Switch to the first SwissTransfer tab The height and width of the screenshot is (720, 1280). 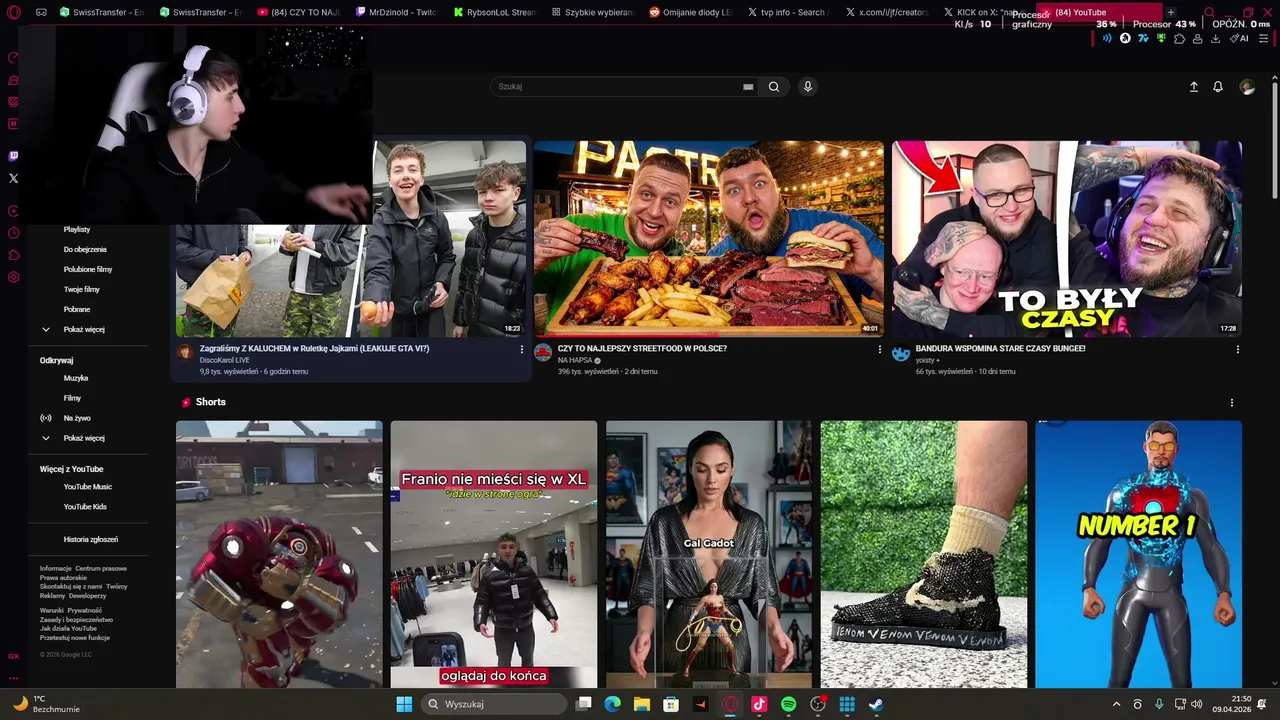click(101, 12)
